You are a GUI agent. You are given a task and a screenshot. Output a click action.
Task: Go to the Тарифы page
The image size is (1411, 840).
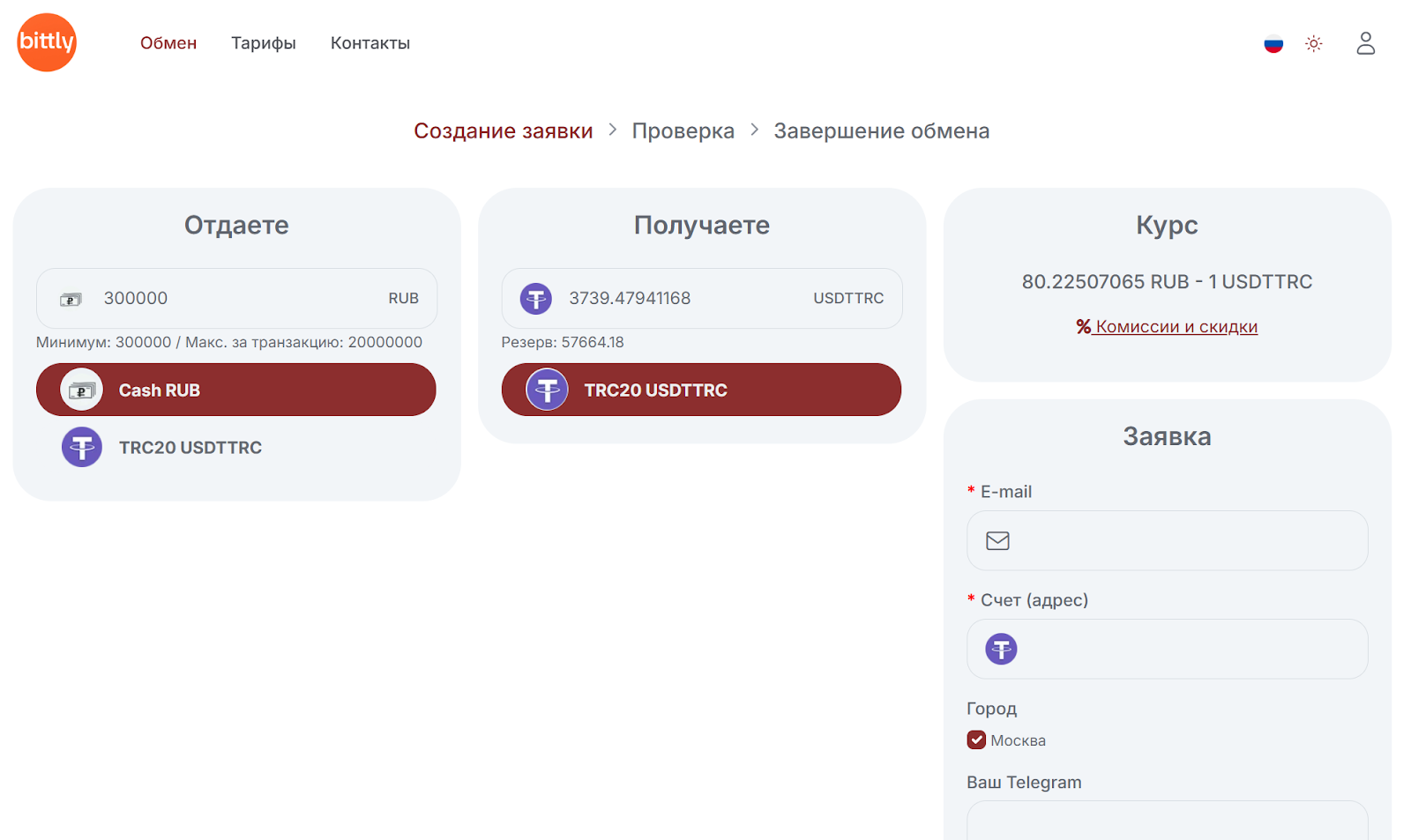(x=264, y=43)
